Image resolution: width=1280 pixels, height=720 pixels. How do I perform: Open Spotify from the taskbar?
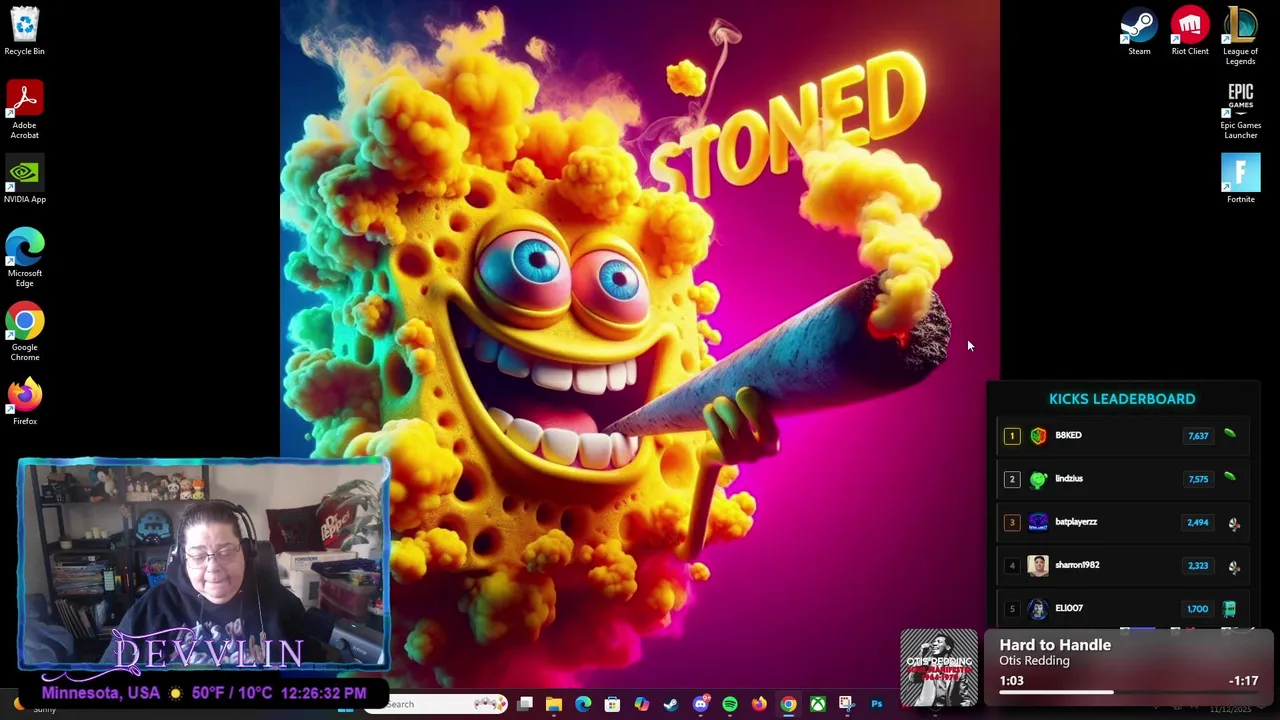730,704
